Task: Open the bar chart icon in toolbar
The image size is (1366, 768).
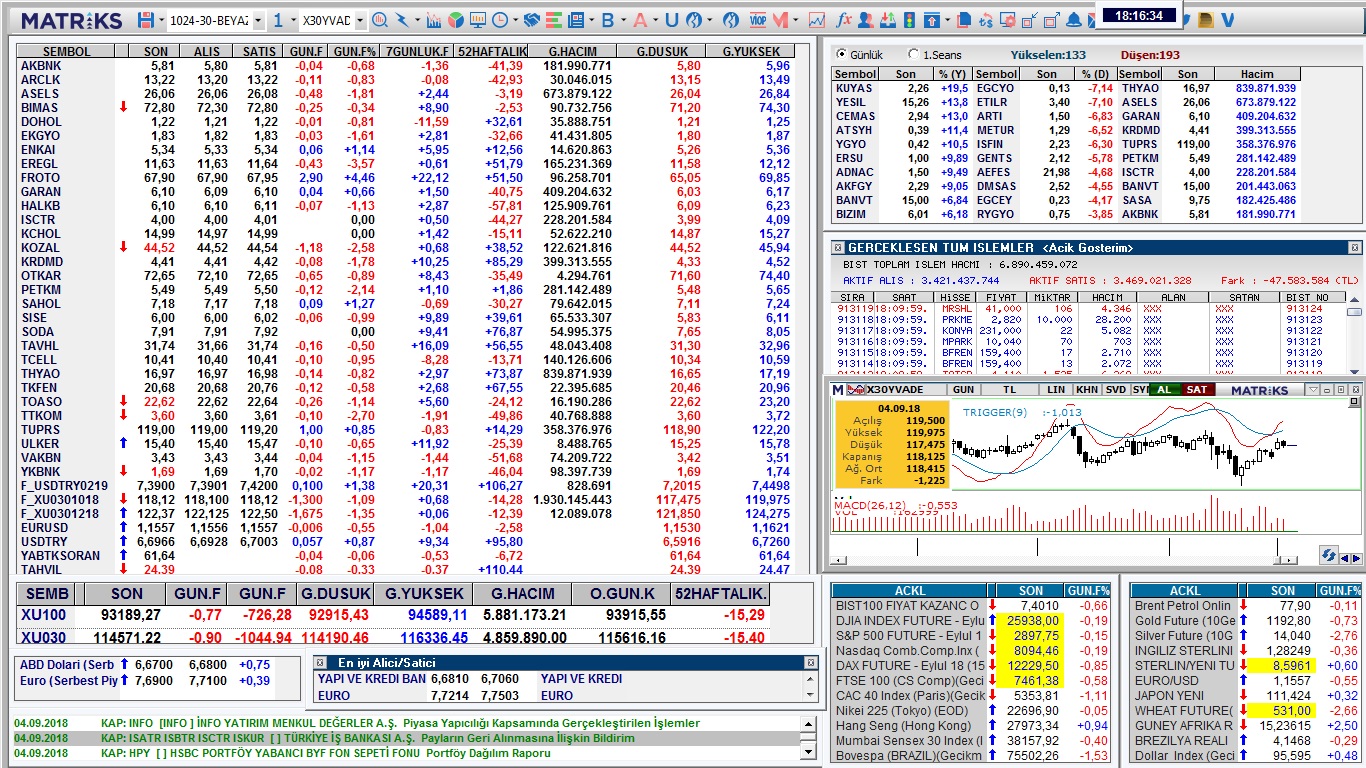Action: coord(434,20)
